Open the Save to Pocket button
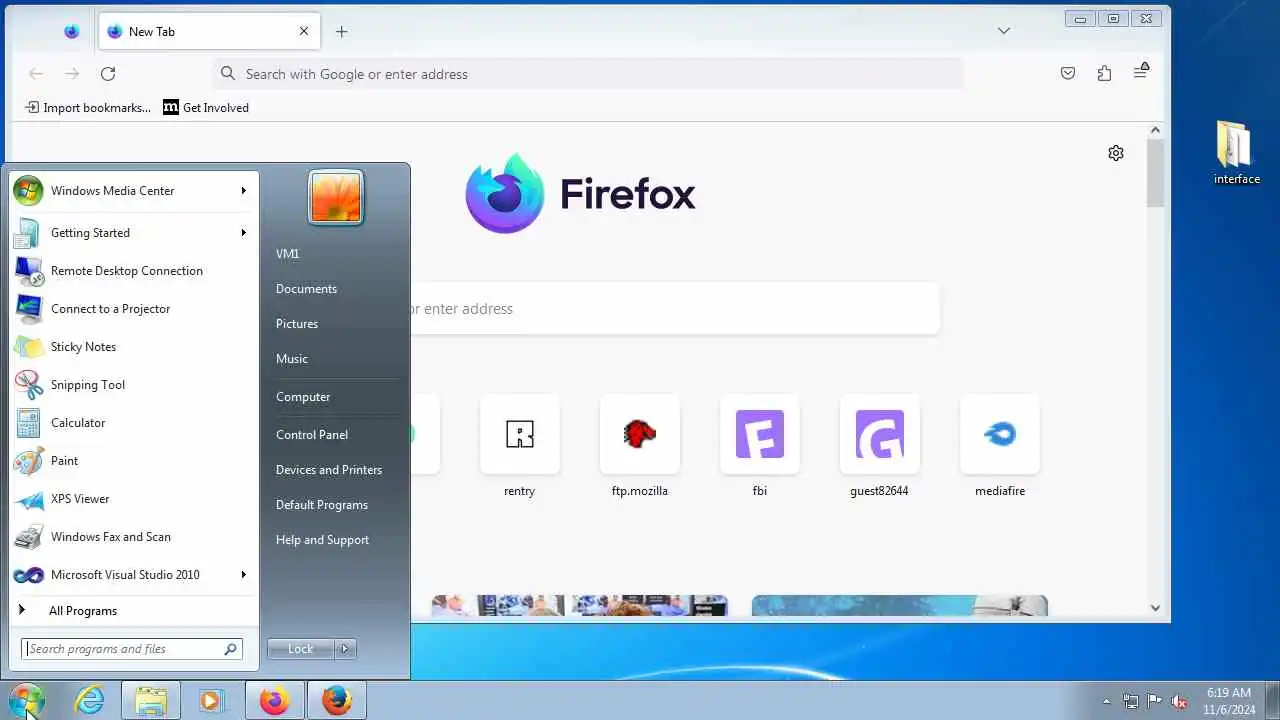 [1068, 74]
